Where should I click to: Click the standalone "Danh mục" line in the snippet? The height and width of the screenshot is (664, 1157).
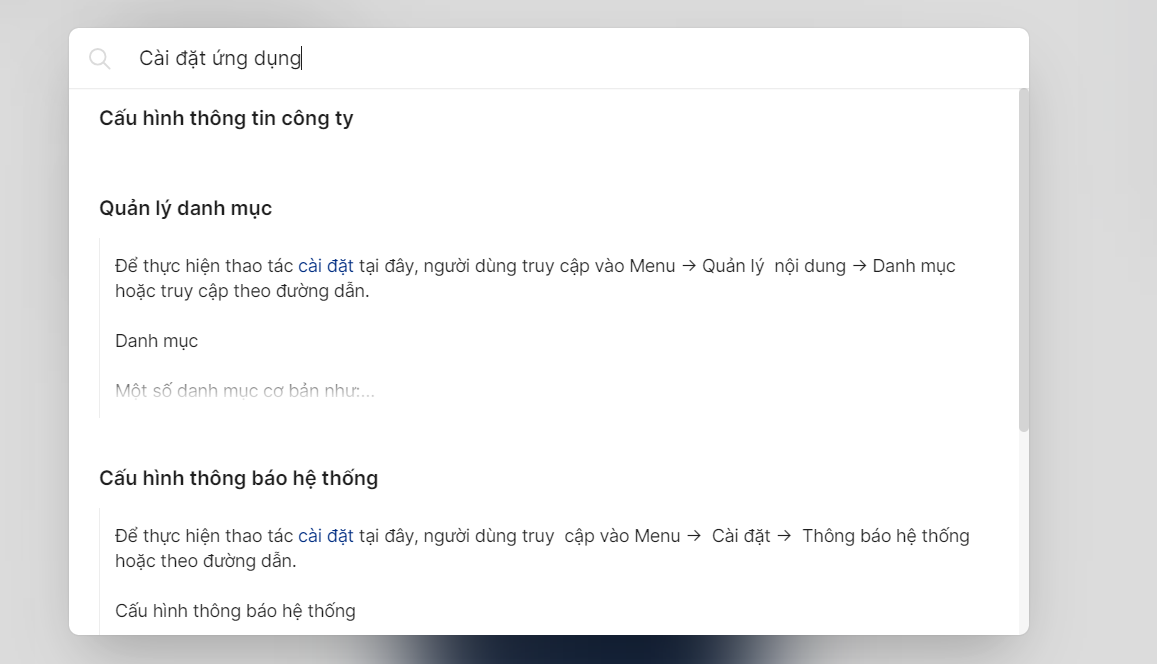pos(156,341)
